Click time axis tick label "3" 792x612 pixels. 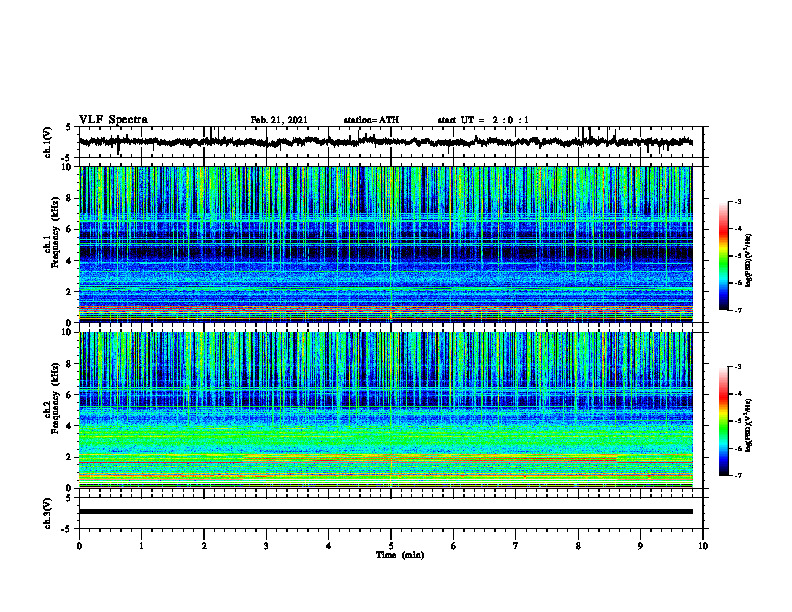[266, 546]
